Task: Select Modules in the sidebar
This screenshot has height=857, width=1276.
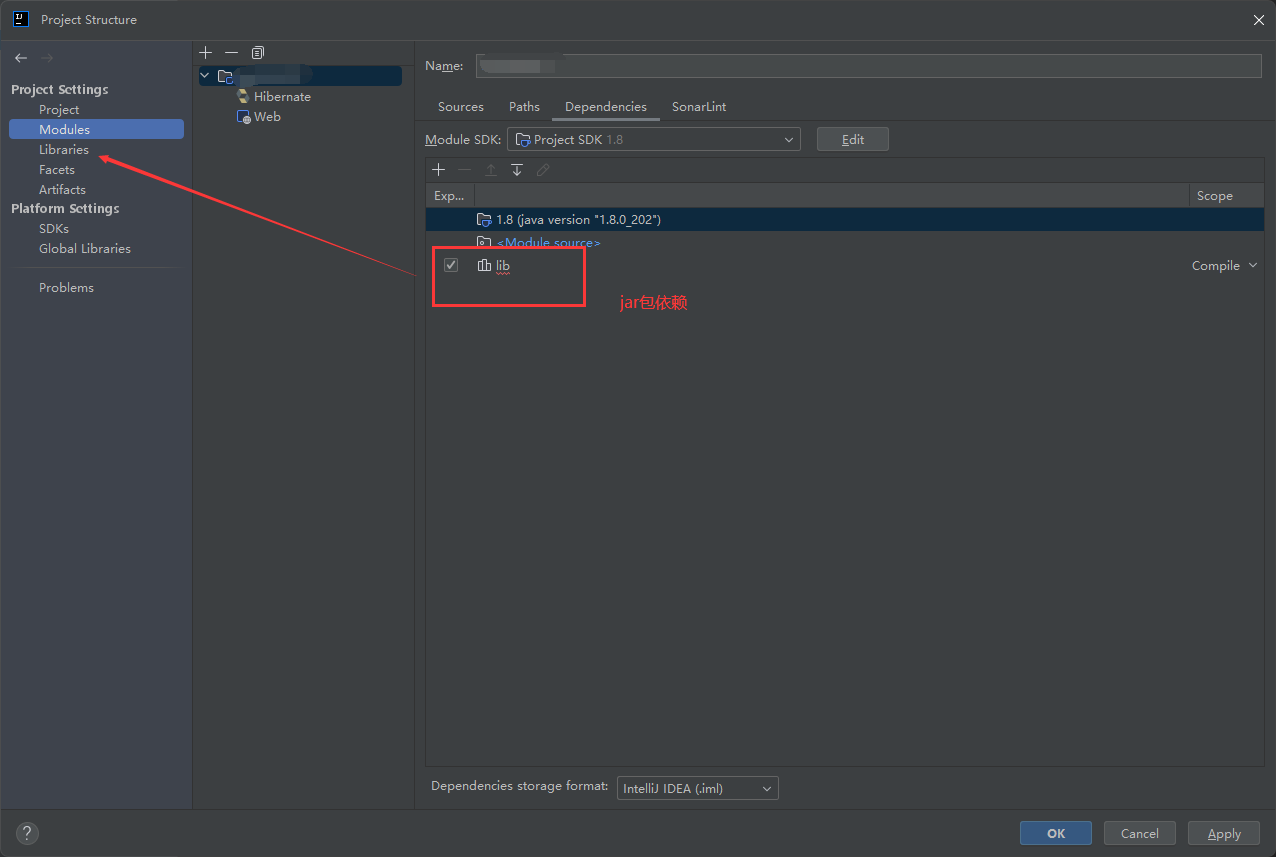Action: 96,129
